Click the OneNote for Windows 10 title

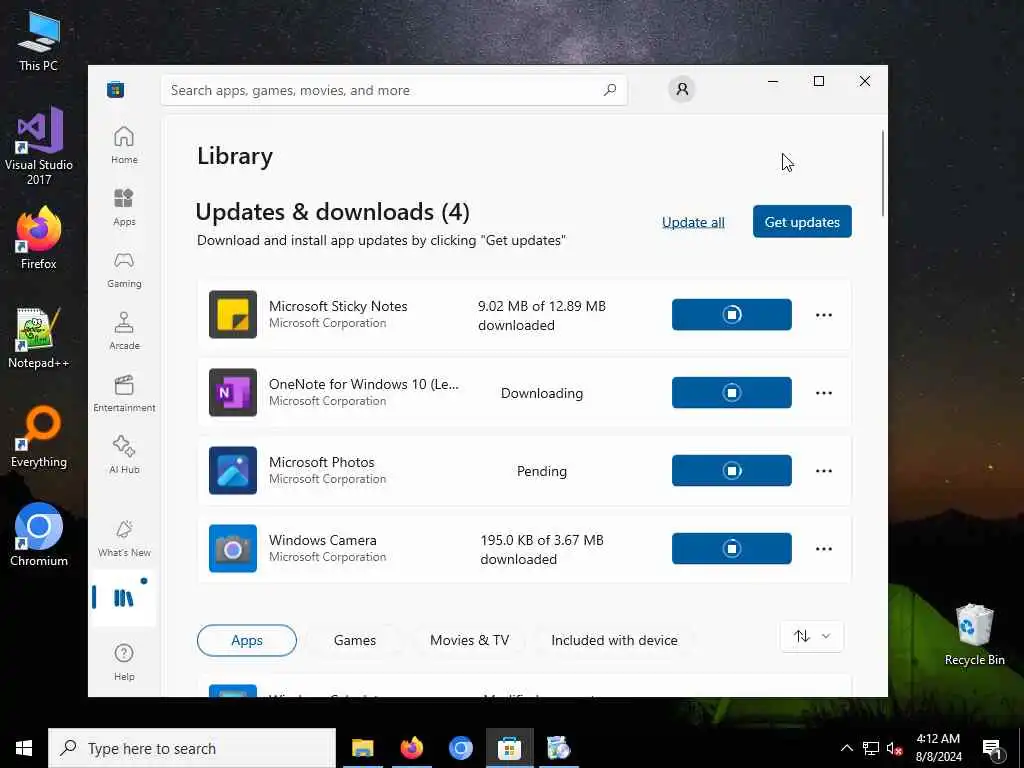coord(364,384)
